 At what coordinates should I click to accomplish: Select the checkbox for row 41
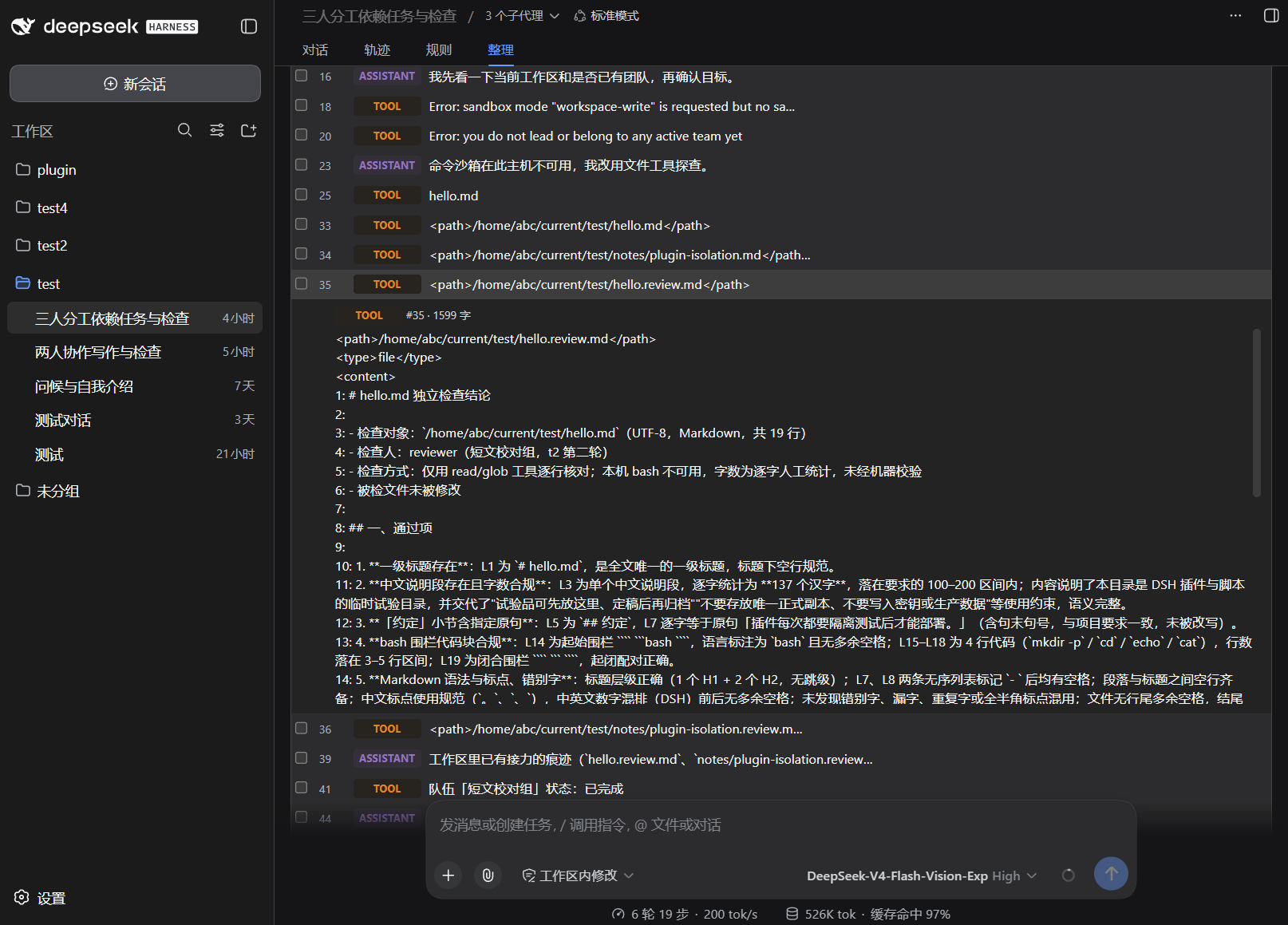point(302,788)
